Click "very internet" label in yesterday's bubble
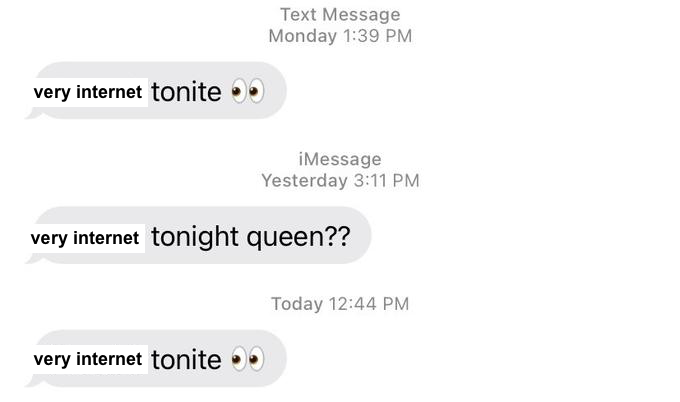 85,238
